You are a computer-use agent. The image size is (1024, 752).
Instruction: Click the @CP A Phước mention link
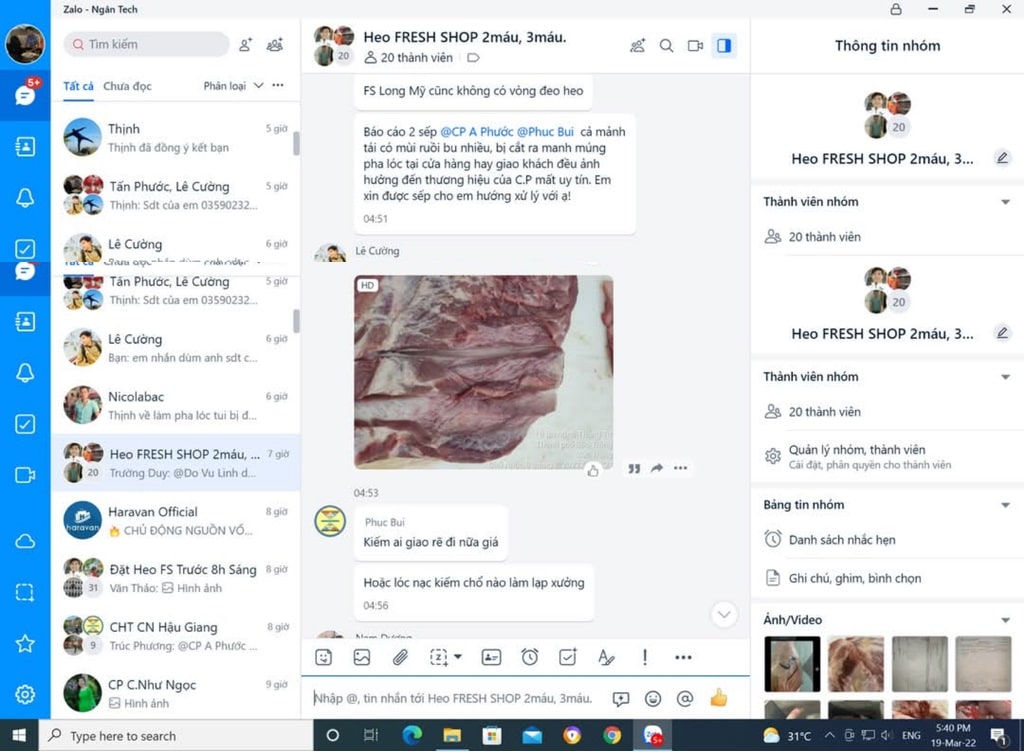pyautogui.click(x=477, y=132)
